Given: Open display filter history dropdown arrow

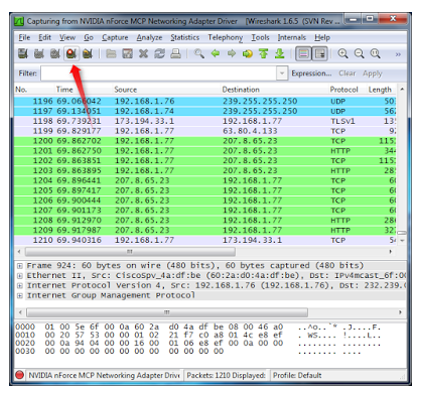Looking at the screenshot, I should 282,73.
